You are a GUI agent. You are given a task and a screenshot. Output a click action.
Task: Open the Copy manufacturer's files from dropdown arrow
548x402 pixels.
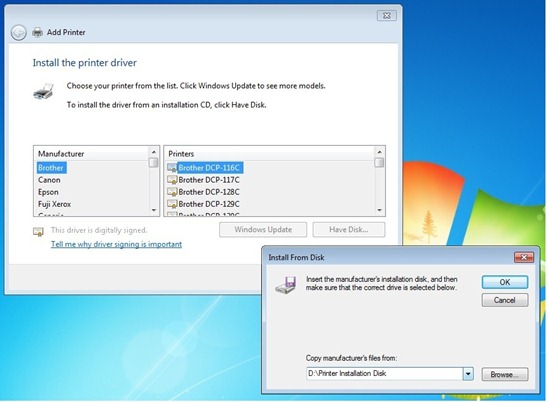click(x=468, y=374)
